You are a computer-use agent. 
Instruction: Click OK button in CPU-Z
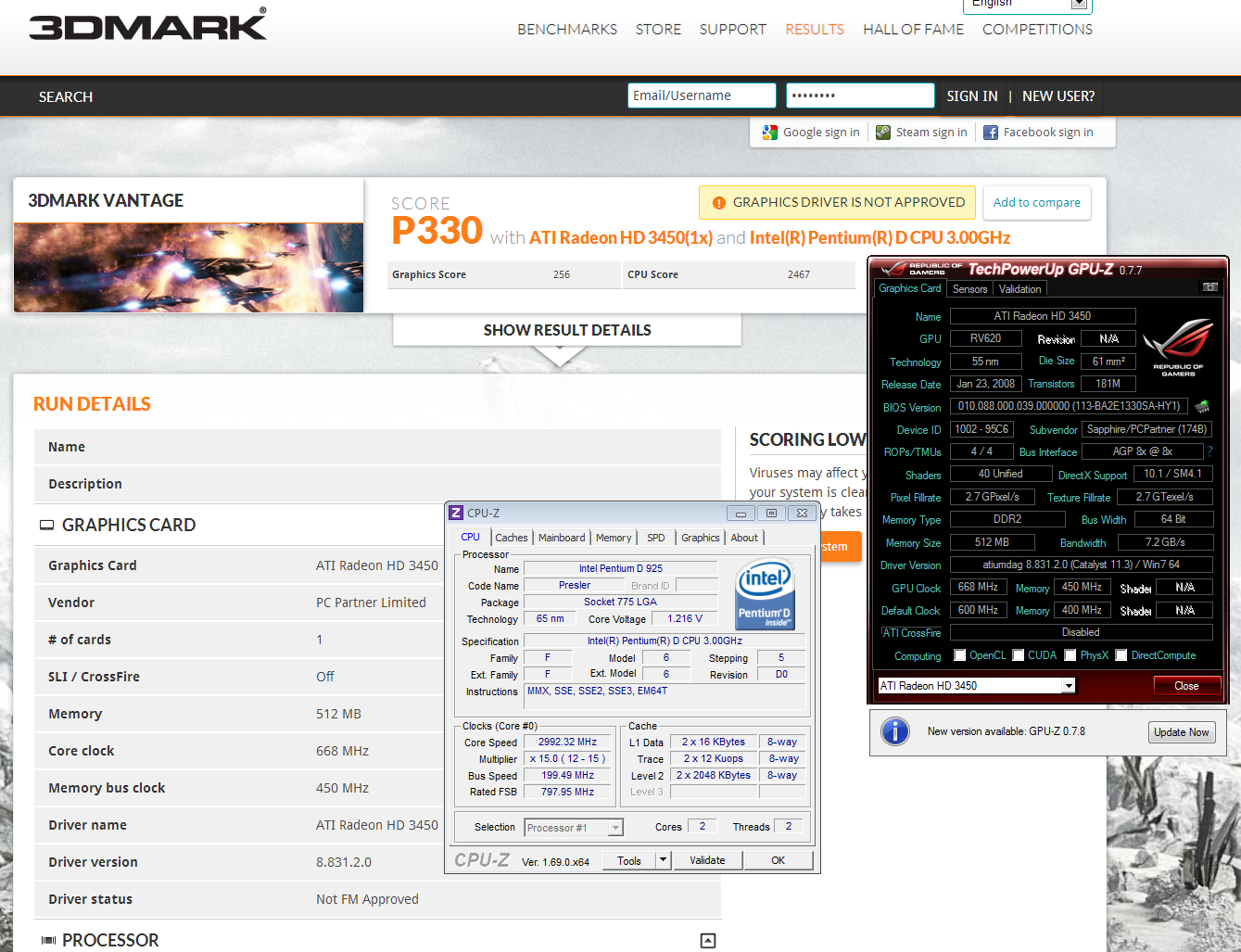point(778,860)
